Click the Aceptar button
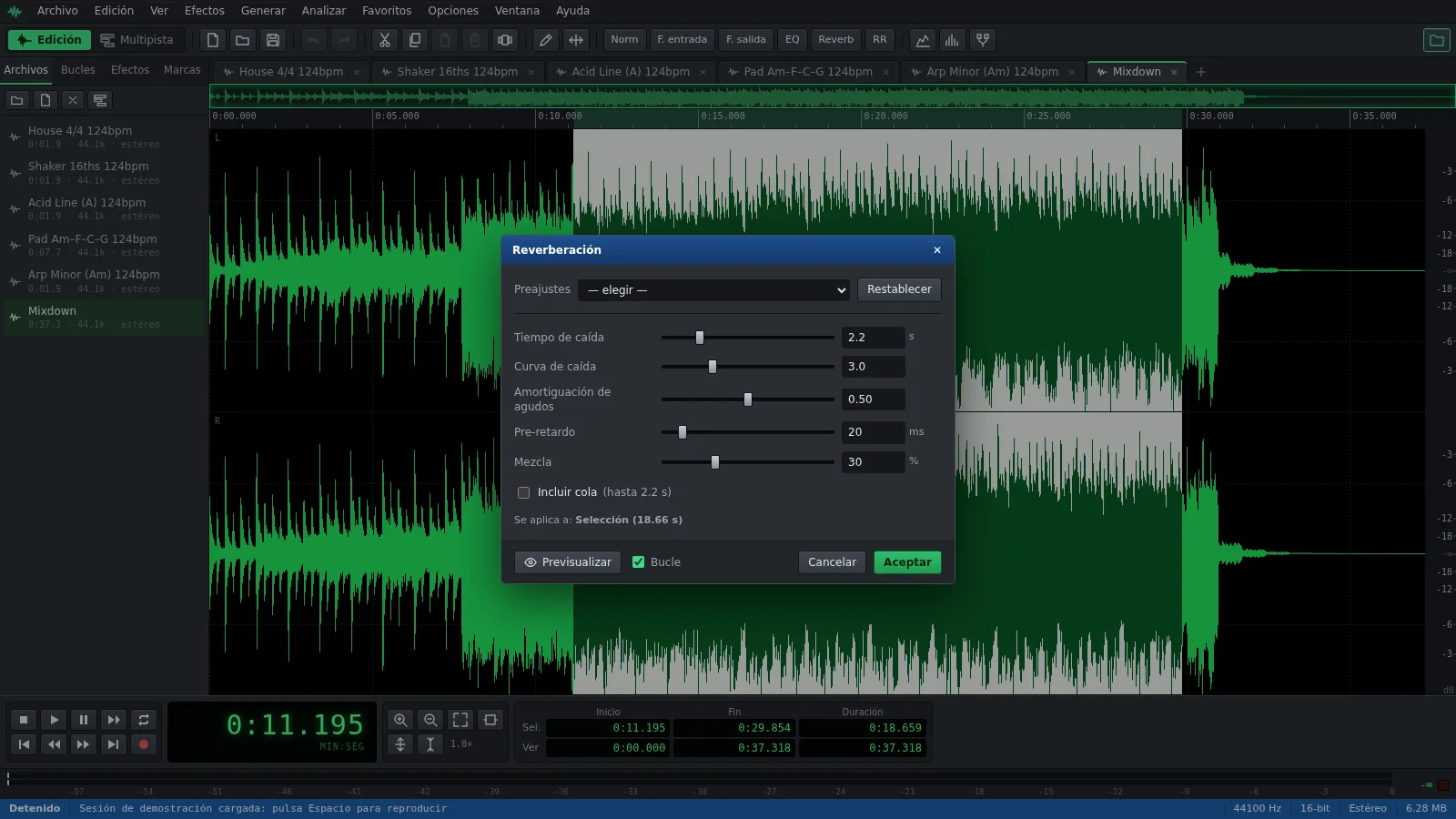The image size is (1456, 819). [x=907, y=562]
